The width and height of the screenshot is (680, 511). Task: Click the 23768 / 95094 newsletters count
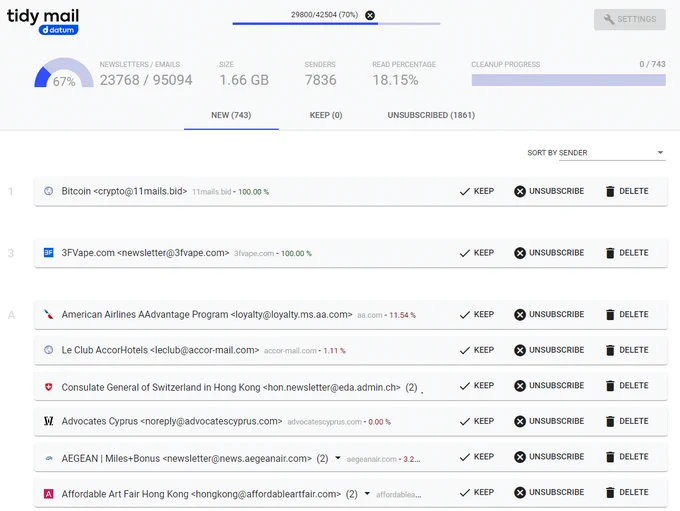pyautogui.click(x=146, y=80)
